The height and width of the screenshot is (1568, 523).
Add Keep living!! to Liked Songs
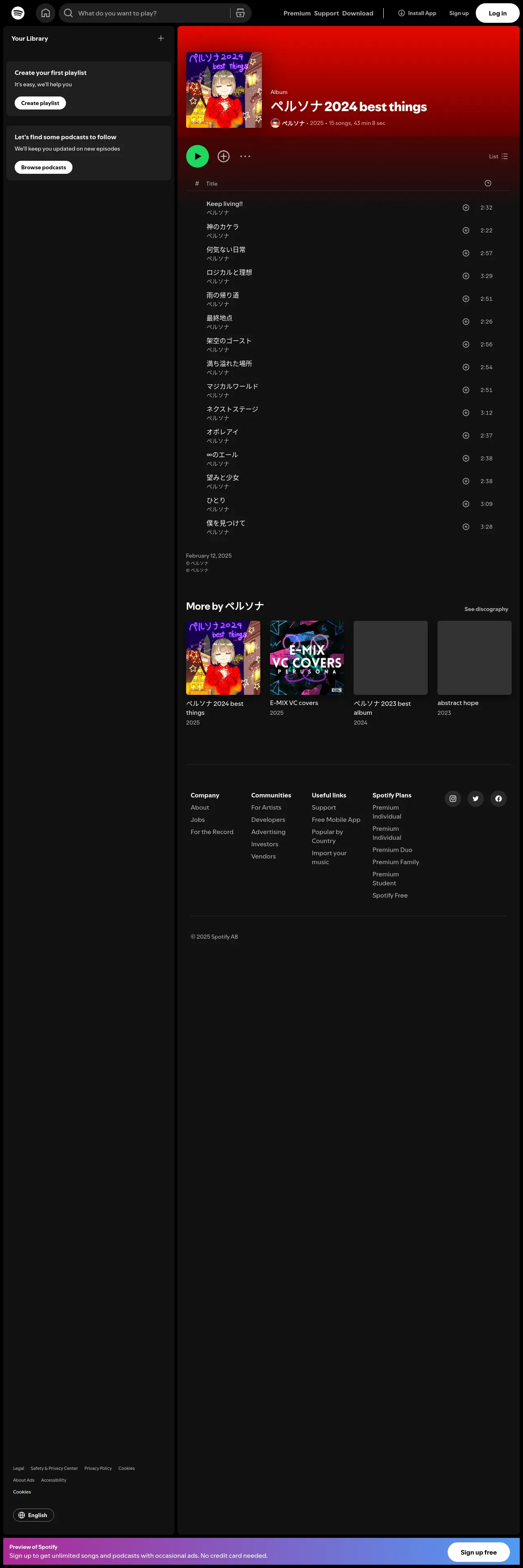[x=466, y=208]
